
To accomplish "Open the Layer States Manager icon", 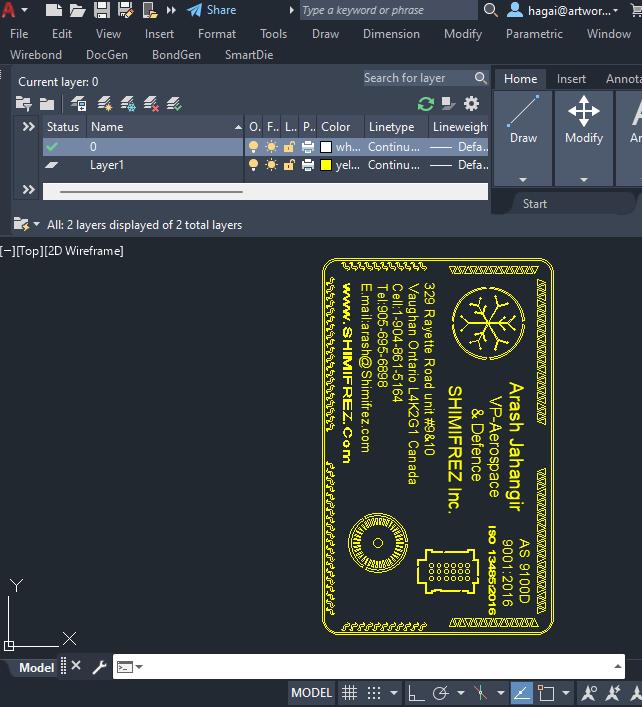I will click(x=79, y=104).
